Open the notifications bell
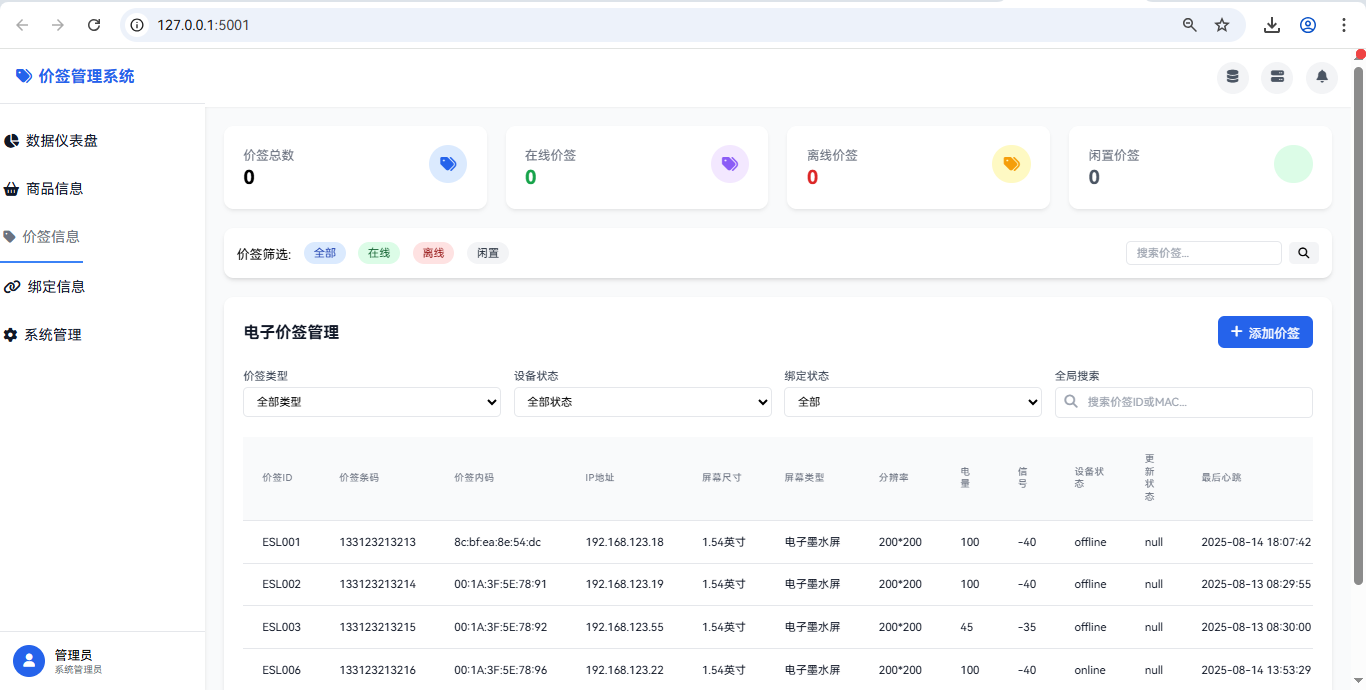 tap(1322, 77)
